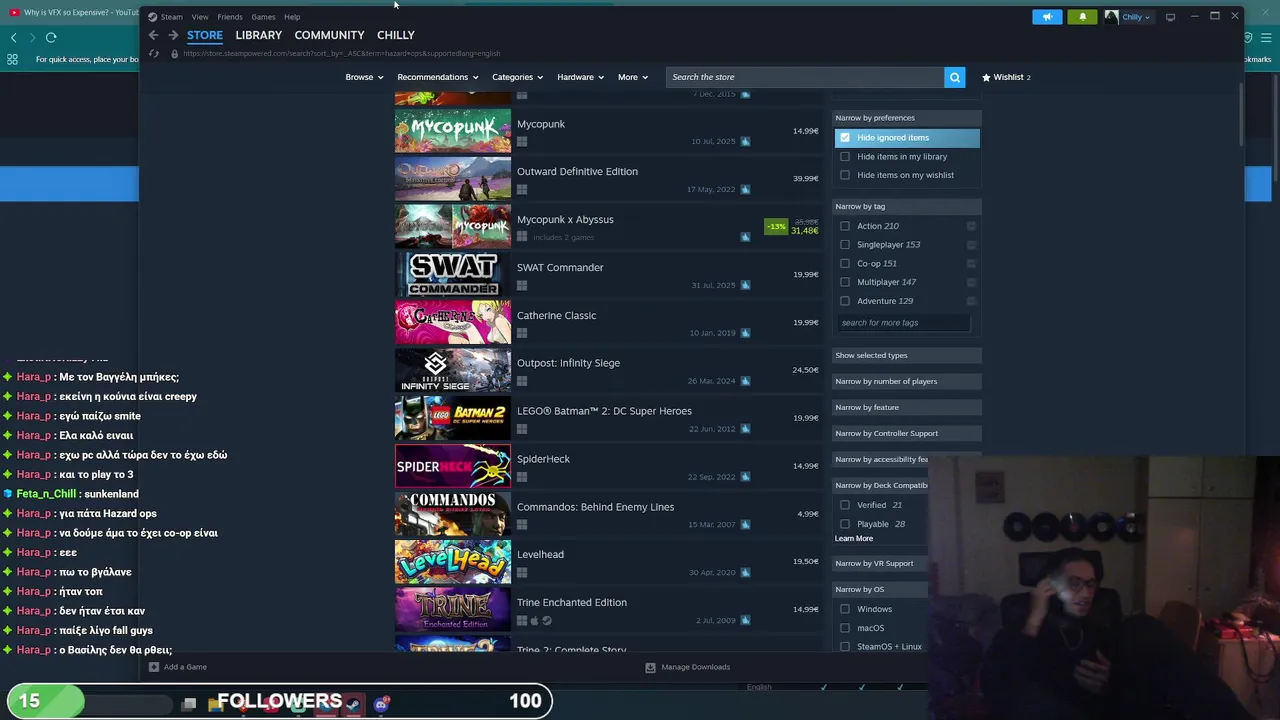The image size is (1280, 720).
Task: Expand Narrow by Controller Support
Action: tap(907, 433)
